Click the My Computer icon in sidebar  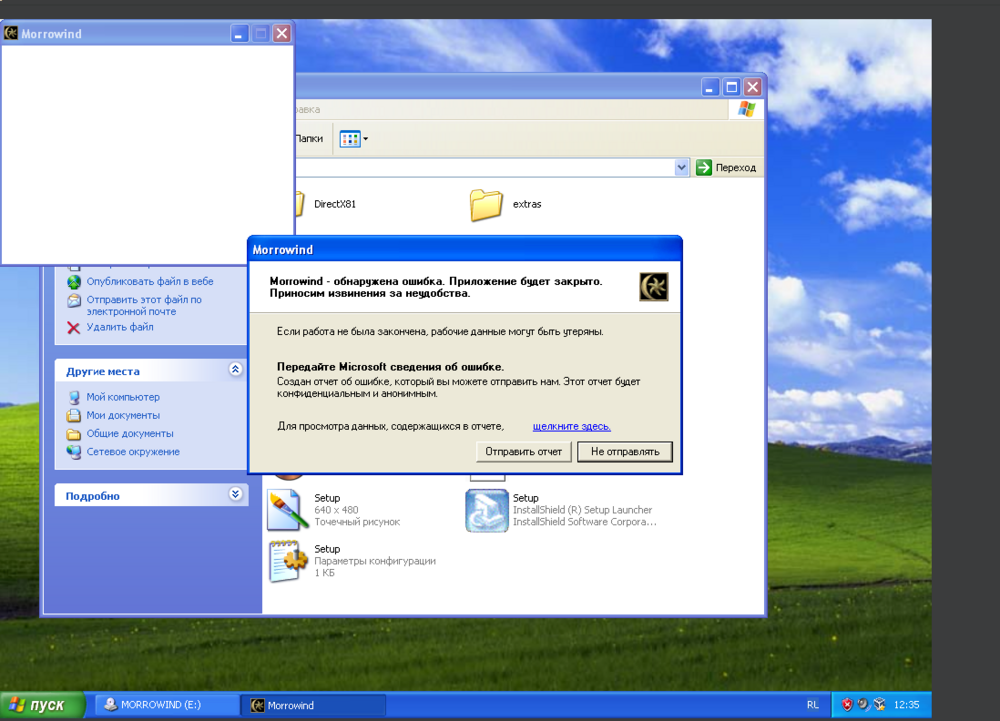point(74,397)
